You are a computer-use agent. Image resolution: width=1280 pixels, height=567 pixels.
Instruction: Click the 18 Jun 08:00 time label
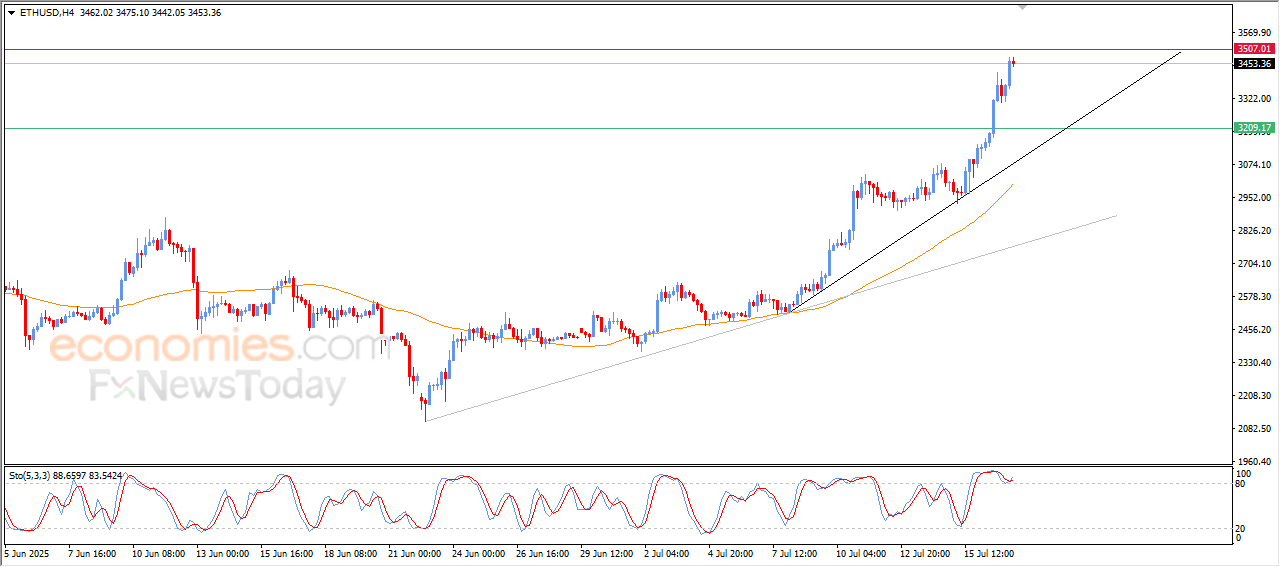[350, 552]
